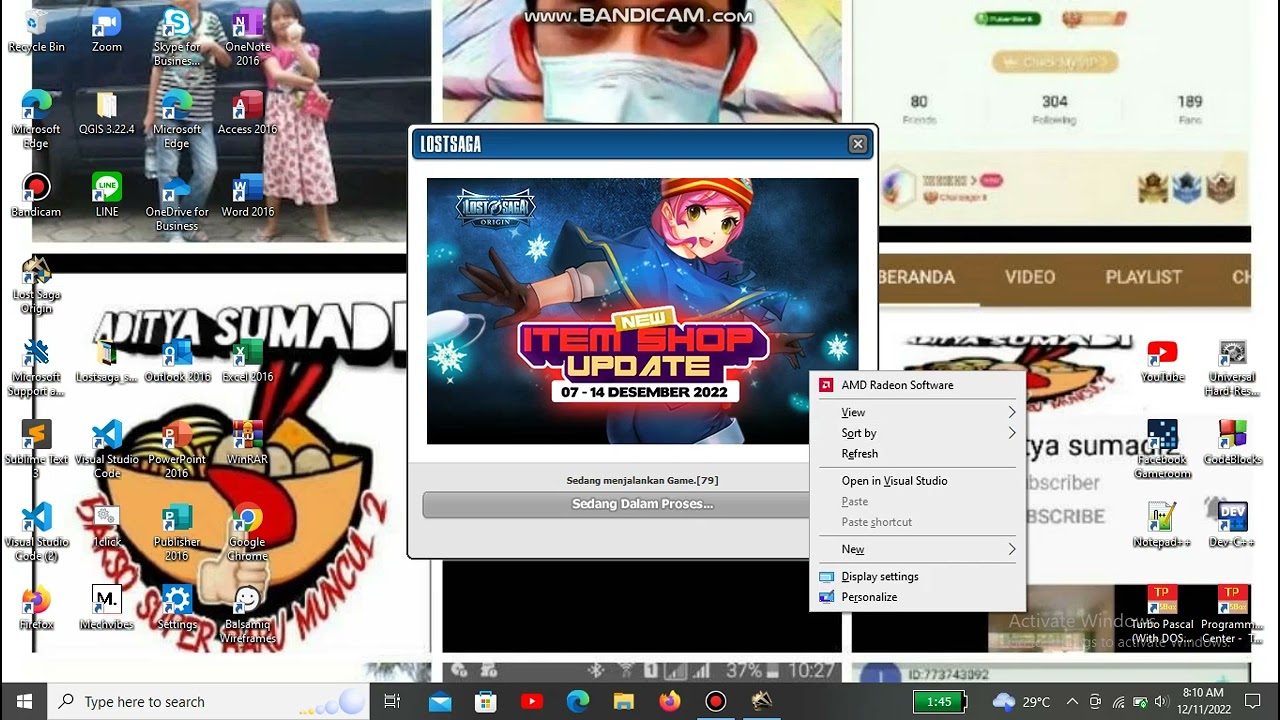Image resolution: width=1280 pixels, height=720 pixels.
Task: Click the Sedang Dalam Proses button
Action: coord(642,504)
